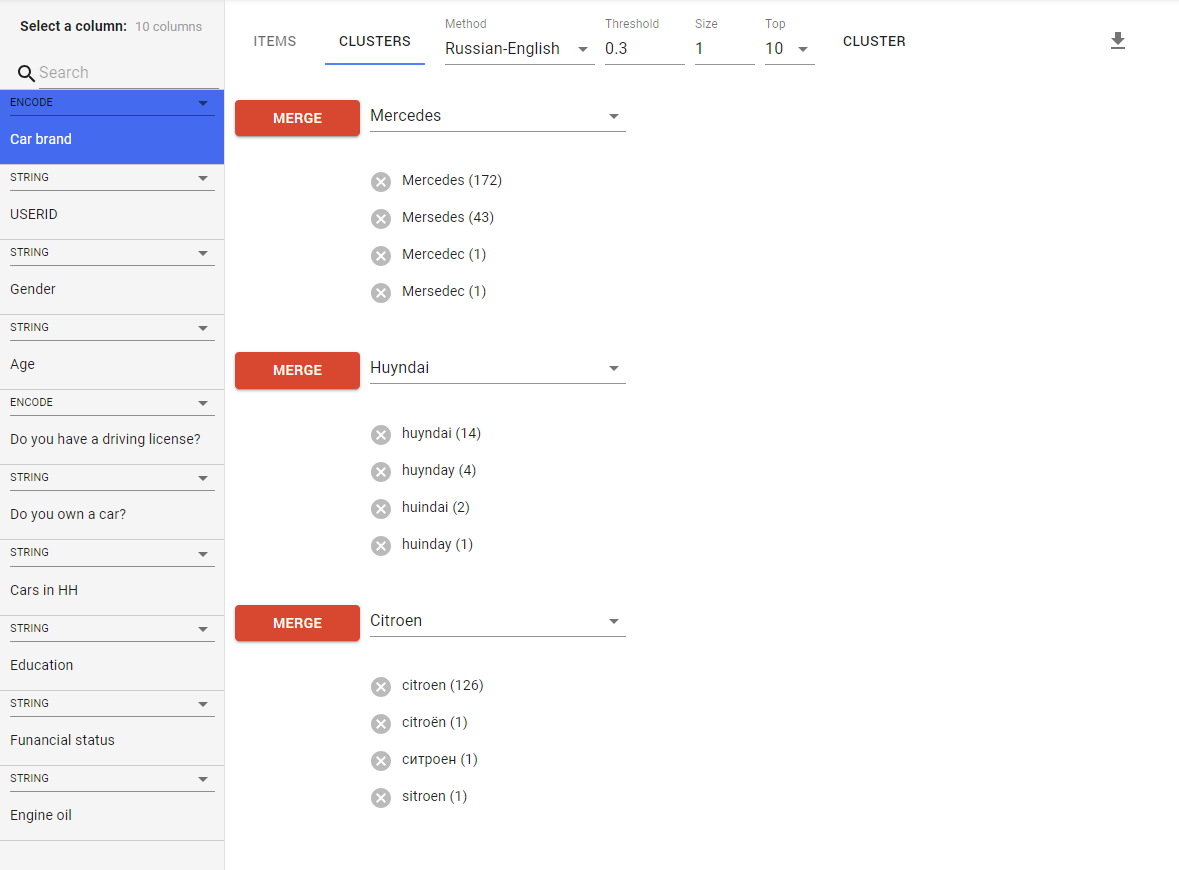Remove 'citroen (126)' item from the cluster
This screenshot has height=870, width=1179.
pyautogui.click(x=381, y=686)
